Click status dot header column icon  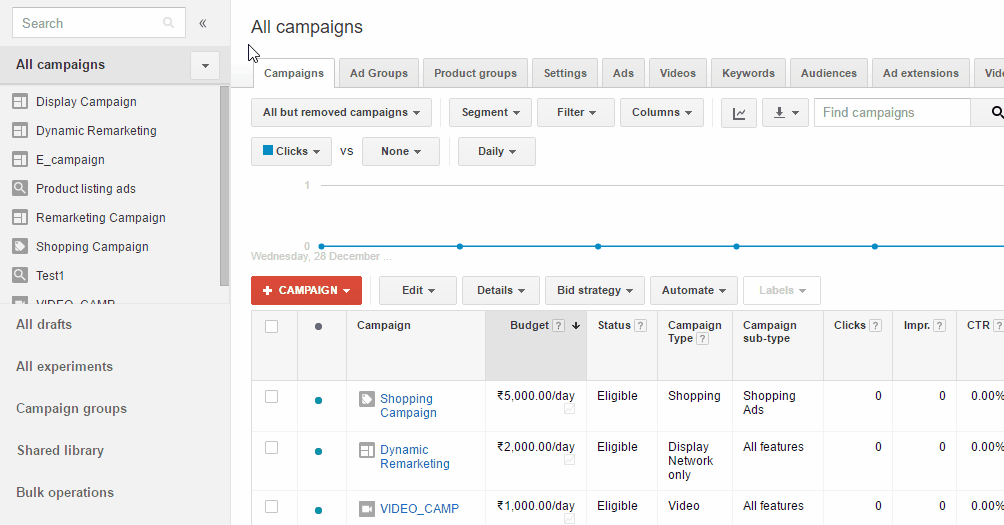point(318,327)
